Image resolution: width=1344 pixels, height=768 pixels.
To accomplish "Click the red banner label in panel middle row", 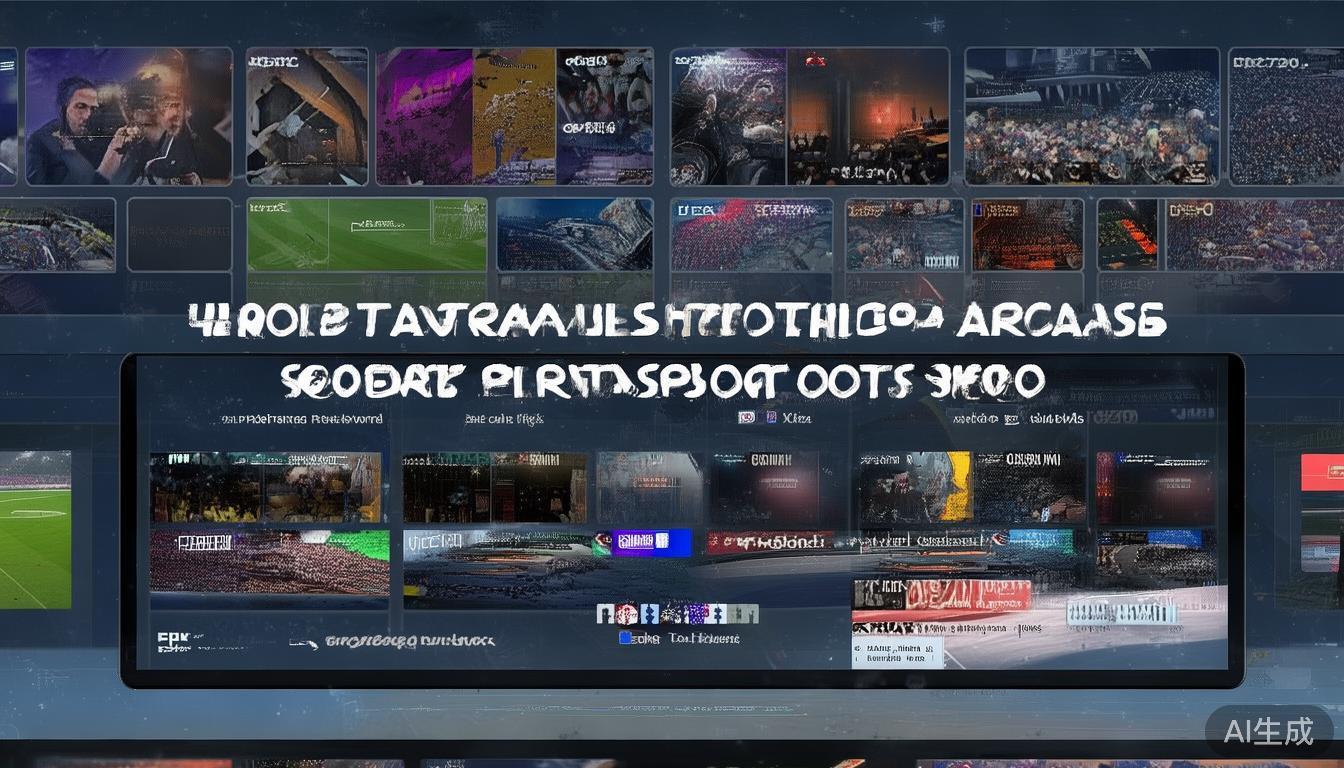I will tap(769, 542).
